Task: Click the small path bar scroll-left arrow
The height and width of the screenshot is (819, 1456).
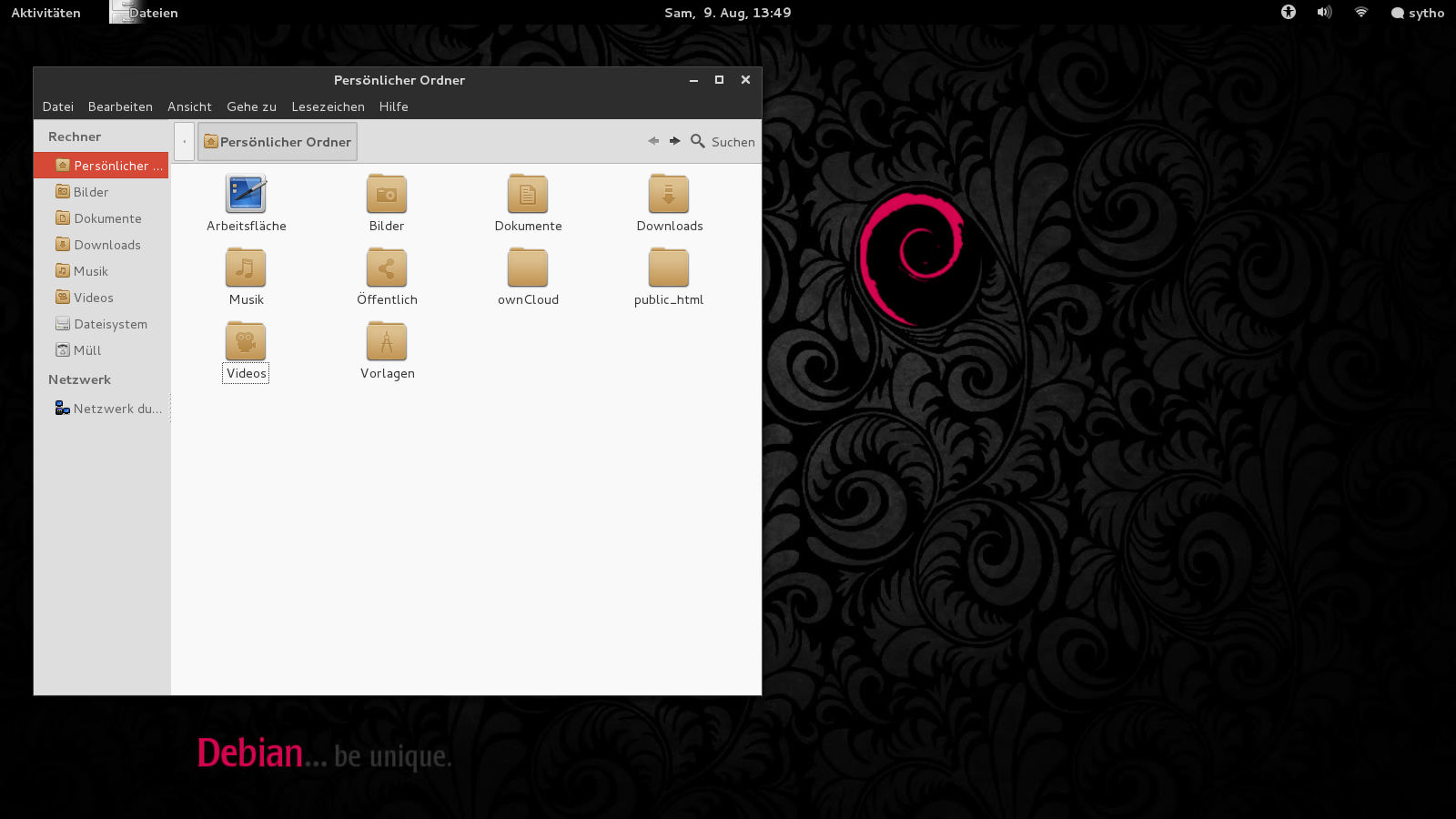Action: pyautogui.click(x=185, y=142)
